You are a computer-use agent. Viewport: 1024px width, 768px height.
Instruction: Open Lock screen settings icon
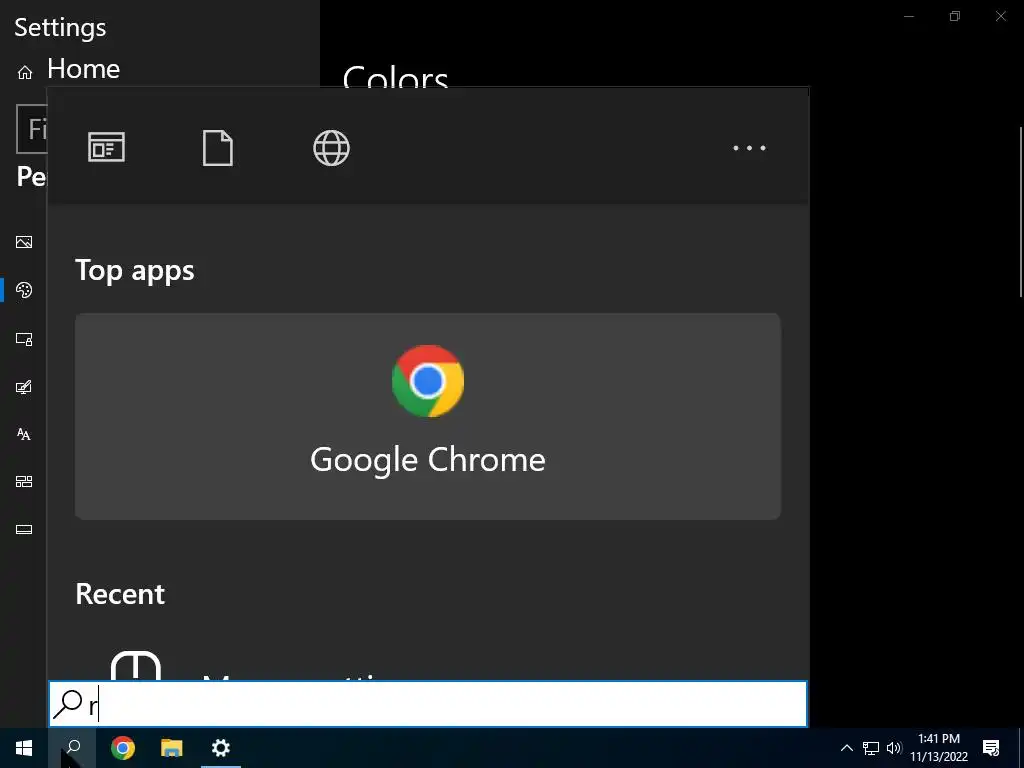coord(24,339)
